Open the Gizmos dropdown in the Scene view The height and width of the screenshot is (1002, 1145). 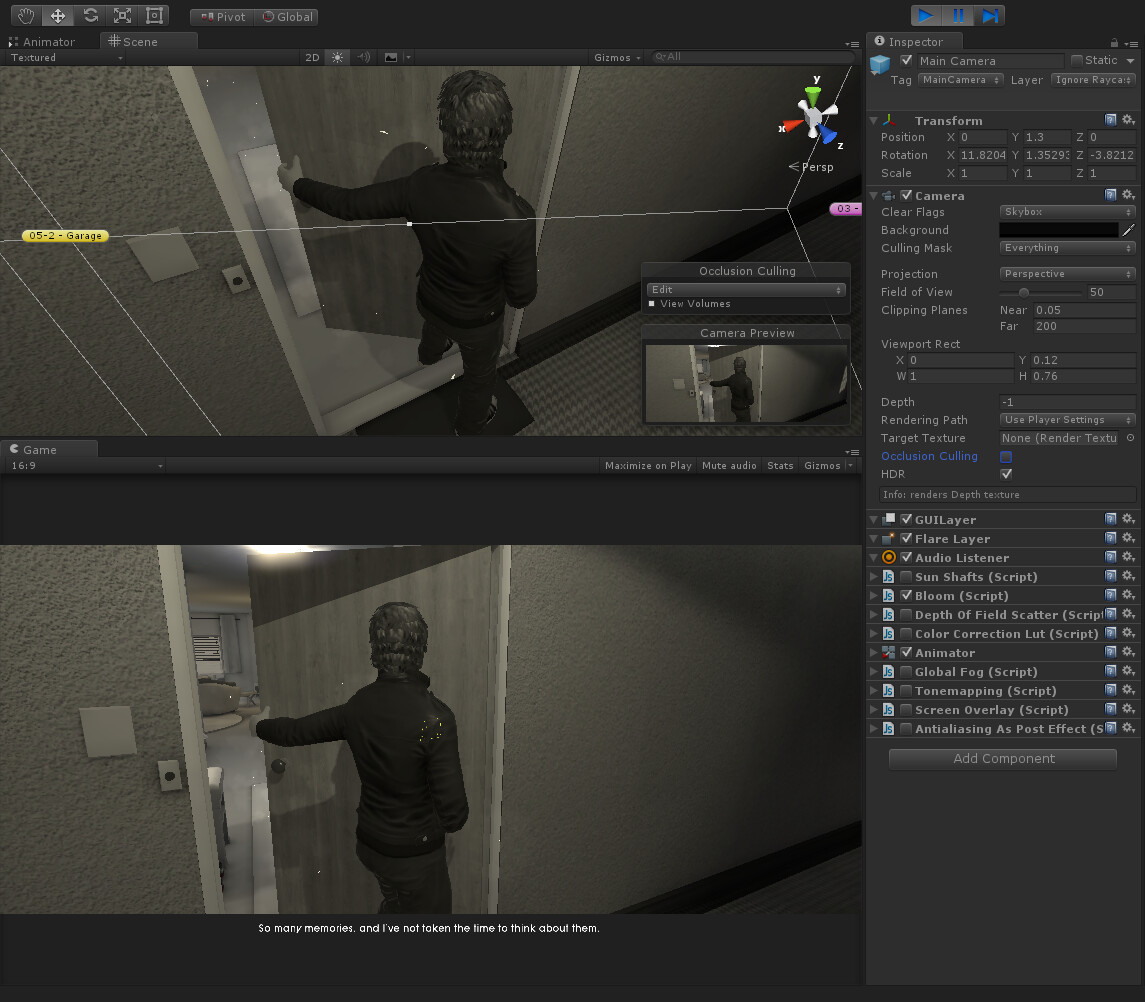coord(615,57)
